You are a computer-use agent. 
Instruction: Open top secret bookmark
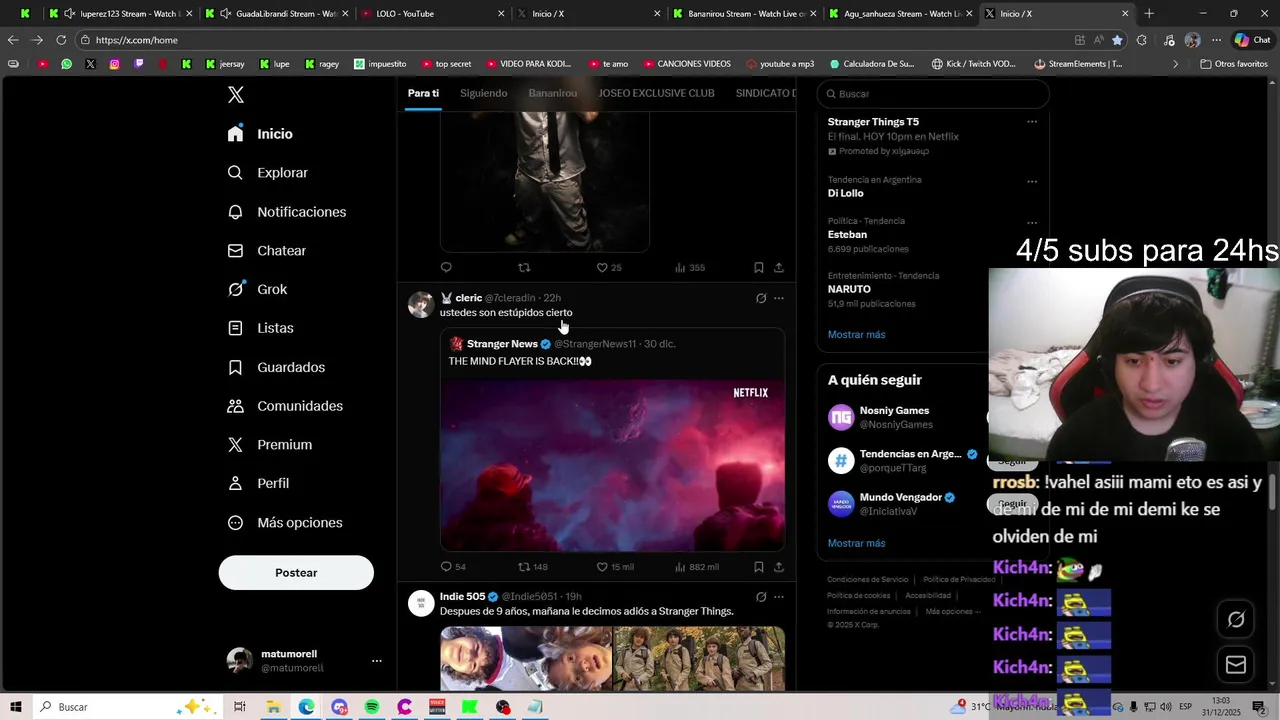446,64
